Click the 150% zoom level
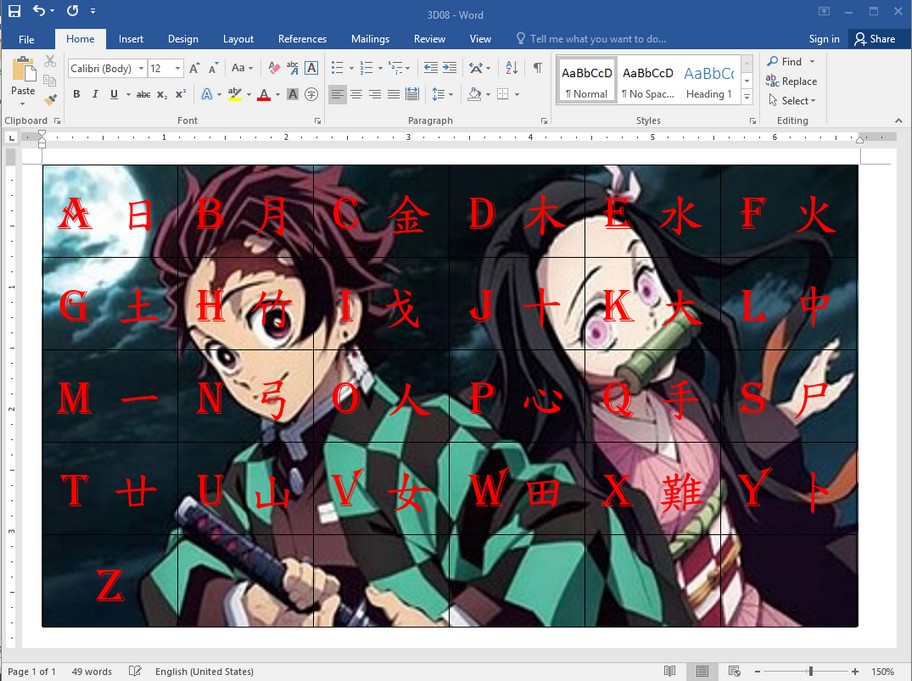The height and width of the screenshot is (681, 912). [x=882, y=671]
